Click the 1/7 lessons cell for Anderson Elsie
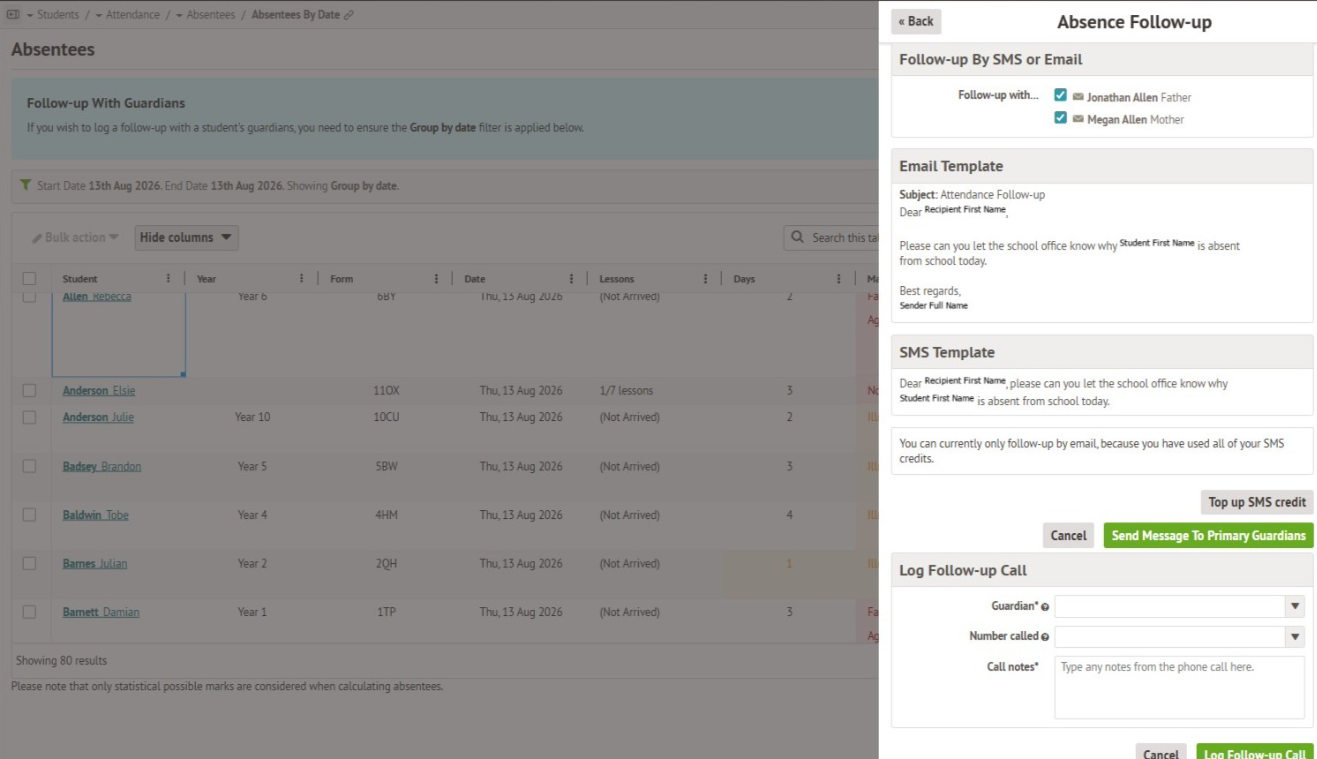This screenshot has width=1317, height=759. coord(626,390)
